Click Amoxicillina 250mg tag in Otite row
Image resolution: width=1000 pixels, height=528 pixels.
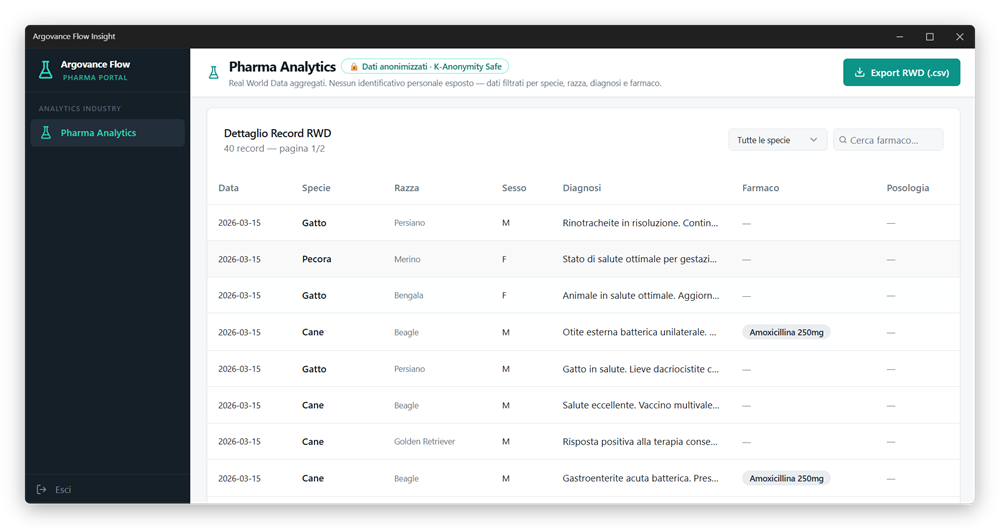click(786, 332)
